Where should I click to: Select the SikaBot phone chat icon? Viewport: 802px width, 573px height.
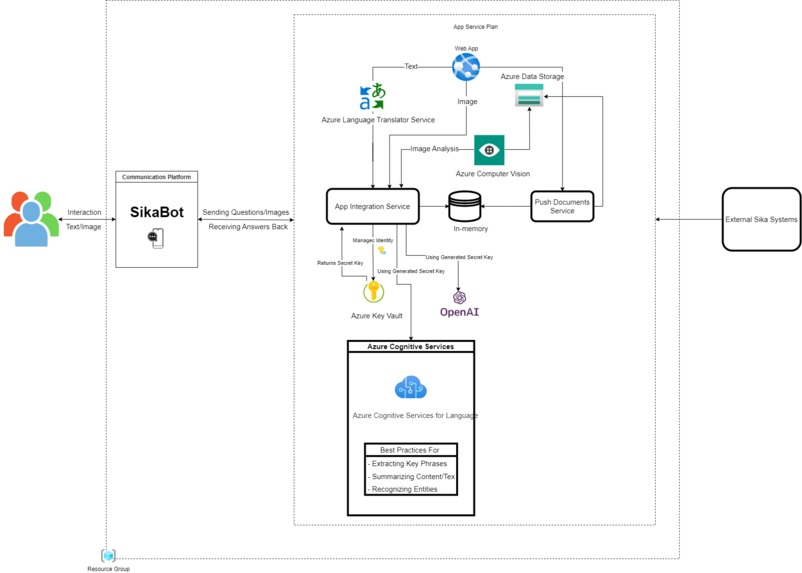pos(155,238)
